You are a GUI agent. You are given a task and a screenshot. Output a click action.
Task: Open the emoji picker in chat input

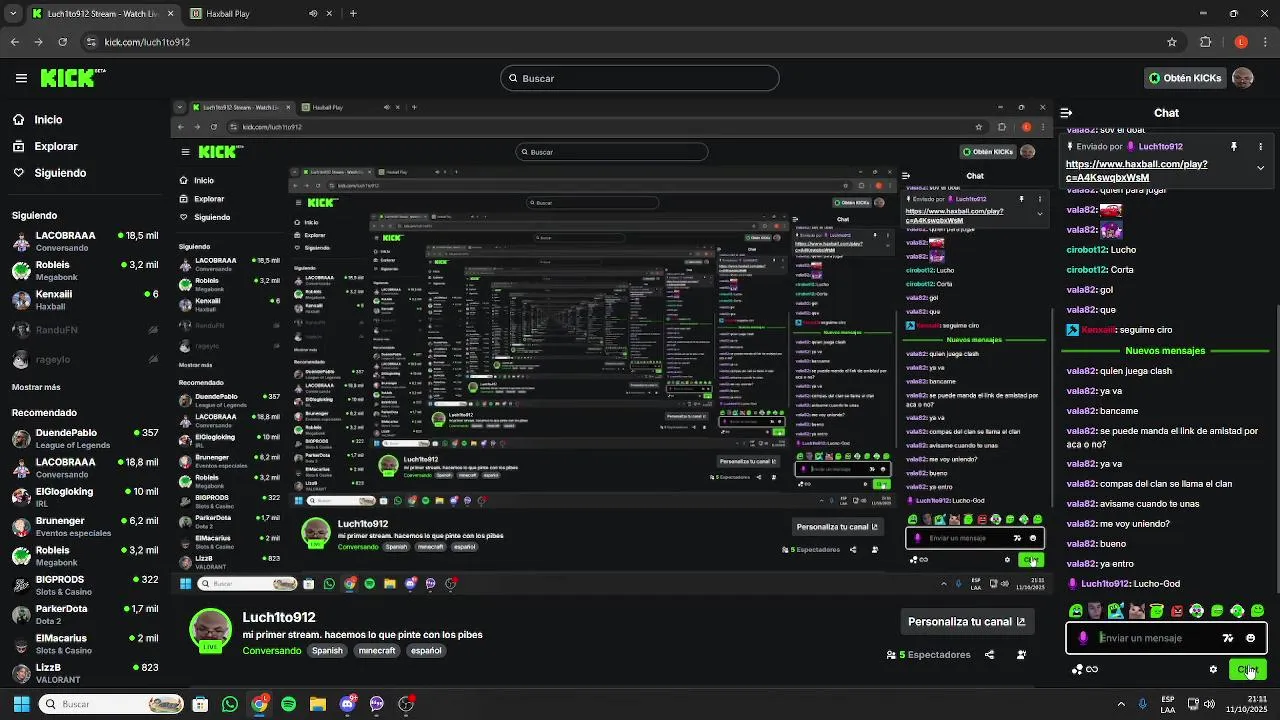tap(1250, 638)
